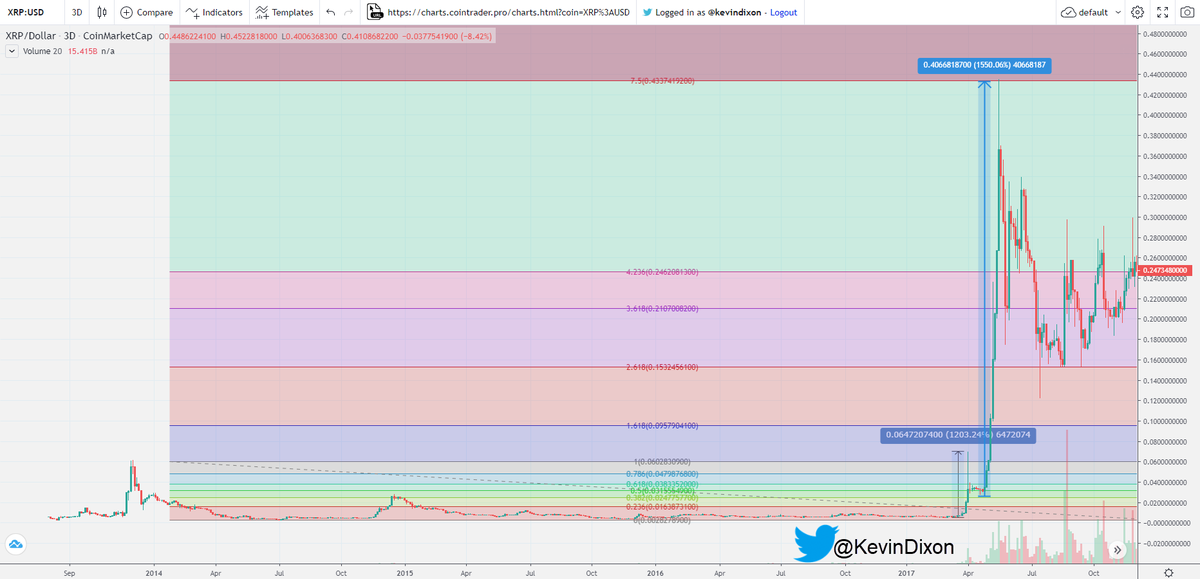Click the URL file icon

(374, 12)
